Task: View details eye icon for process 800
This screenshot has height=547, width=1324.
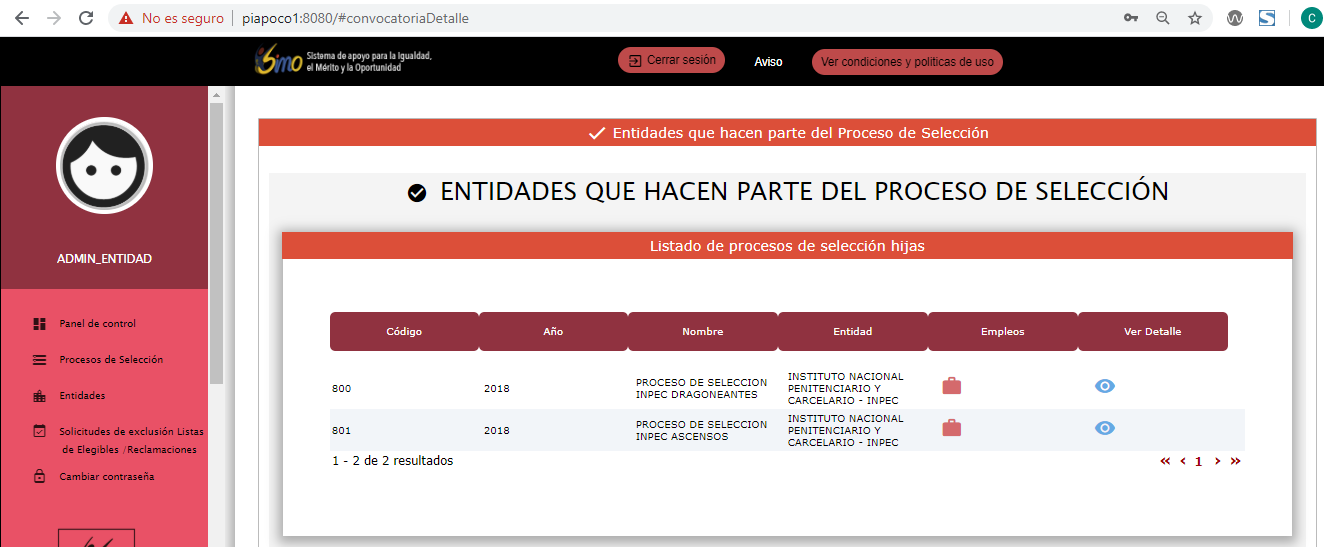Action: pos(1104,386)
